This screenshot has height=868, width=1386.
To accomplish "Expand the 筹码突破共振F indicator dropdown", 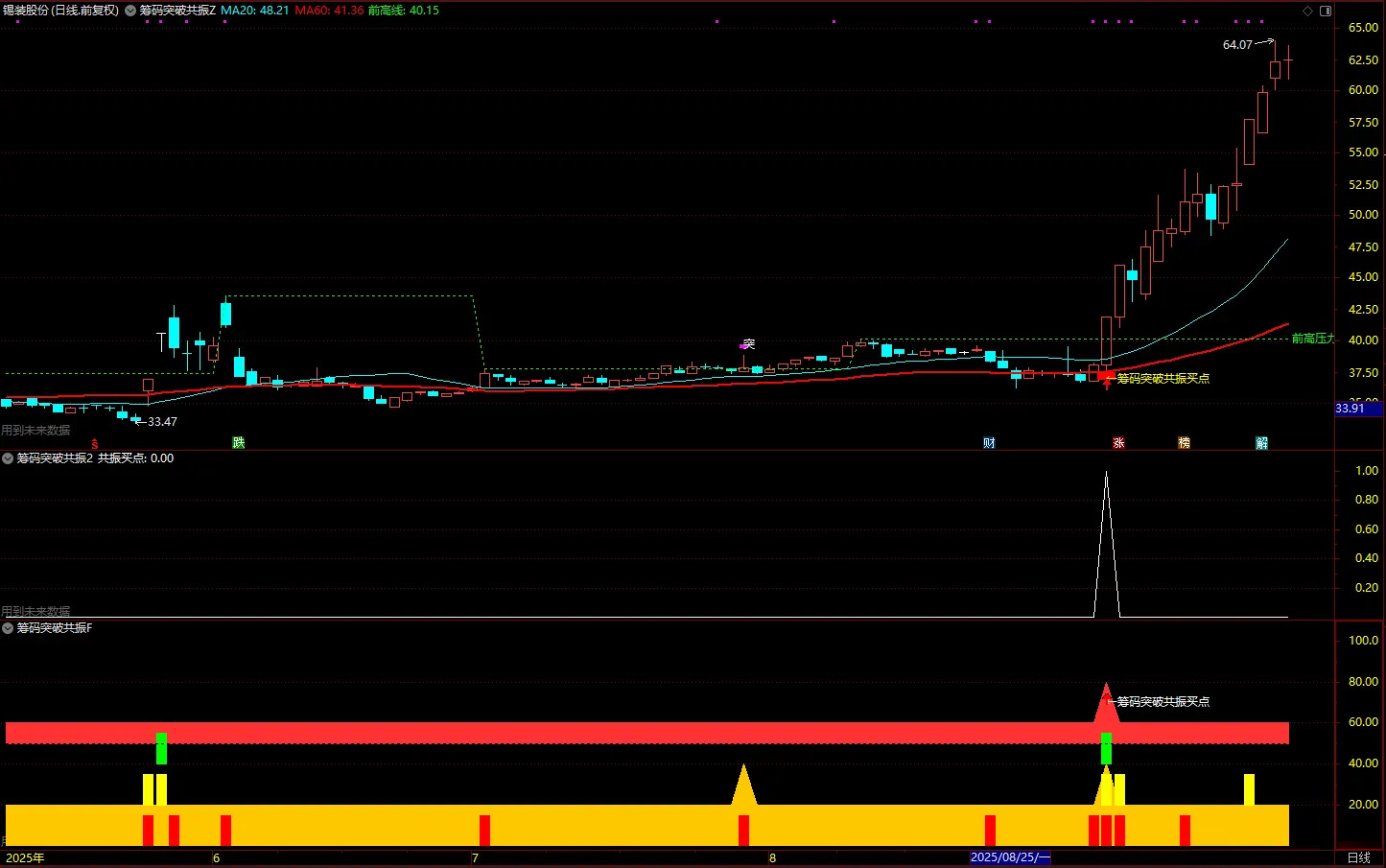I will (x=8, y=628).
